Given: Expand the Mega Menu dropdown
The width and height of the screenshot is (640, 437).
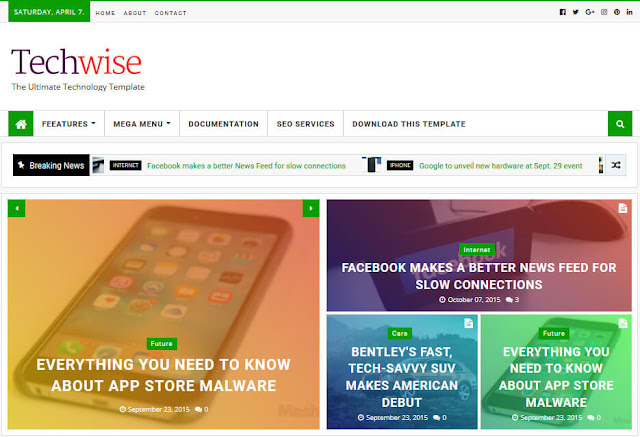Looking at the screenshot, I should (x=141, y=124).
